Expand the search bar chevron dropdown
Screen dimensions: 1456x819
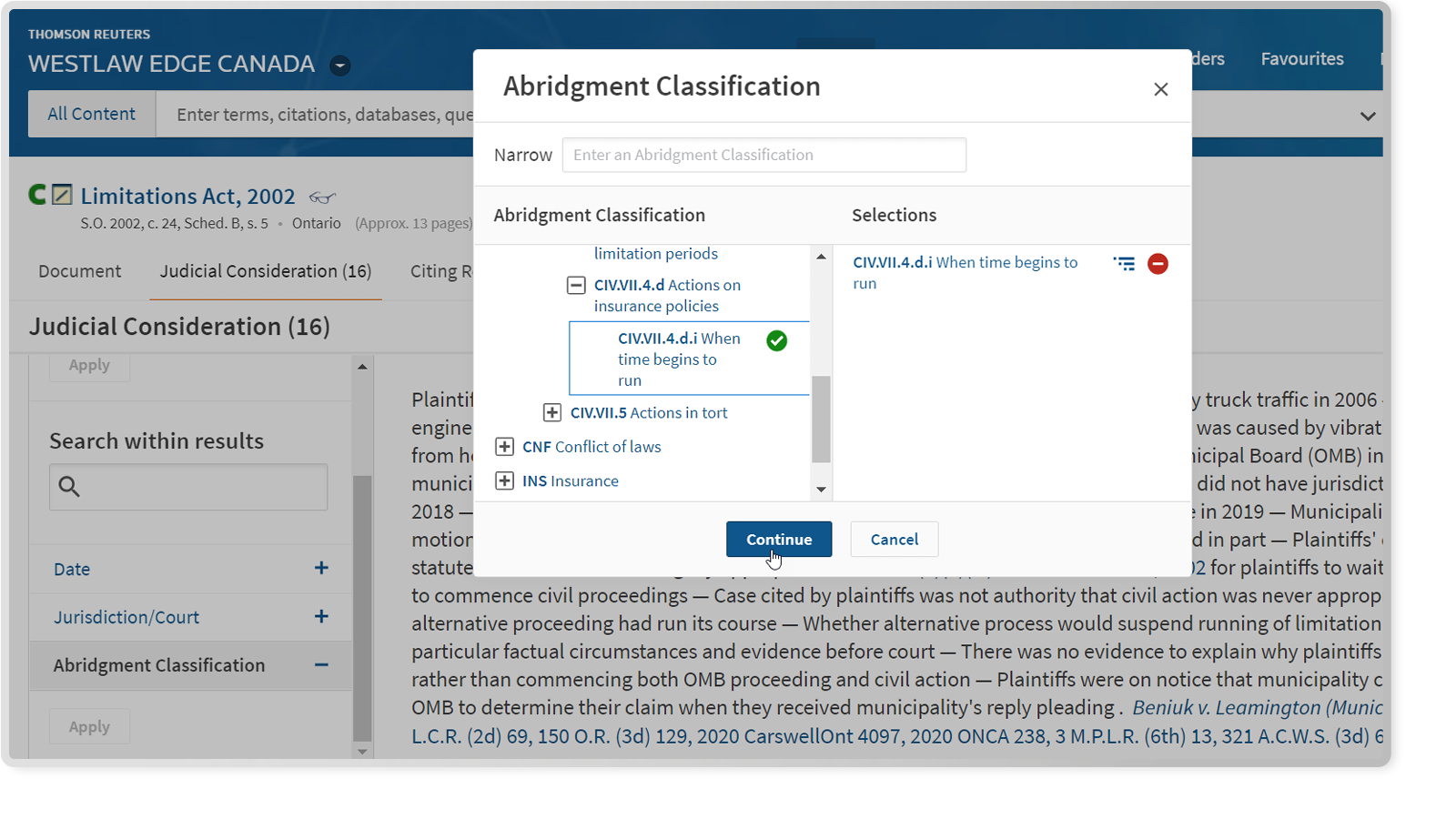click(1367, 116)
